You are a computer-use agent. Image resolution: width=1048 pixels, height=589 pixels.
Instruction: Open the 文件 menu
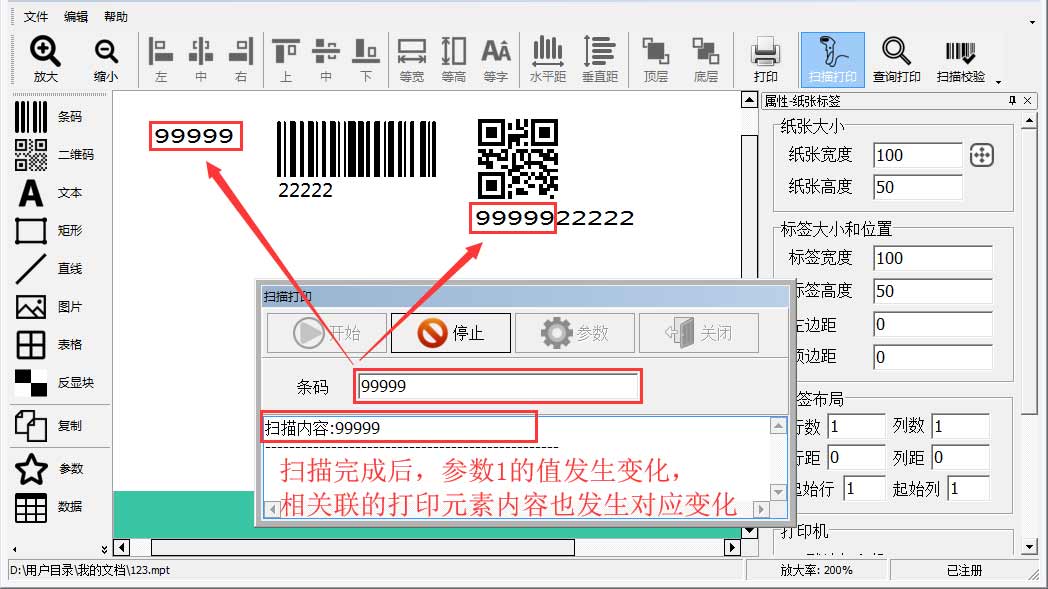(36, 17)
